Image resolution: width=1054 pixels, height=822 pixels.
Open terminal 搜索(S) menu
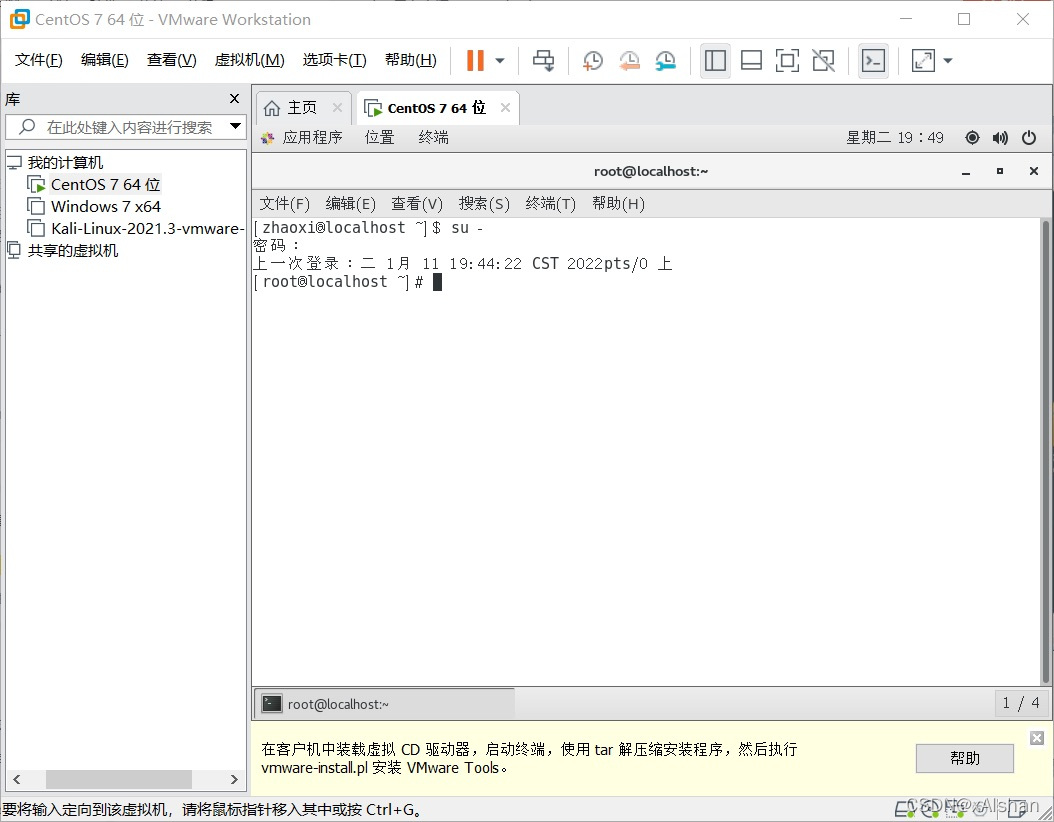484,204
